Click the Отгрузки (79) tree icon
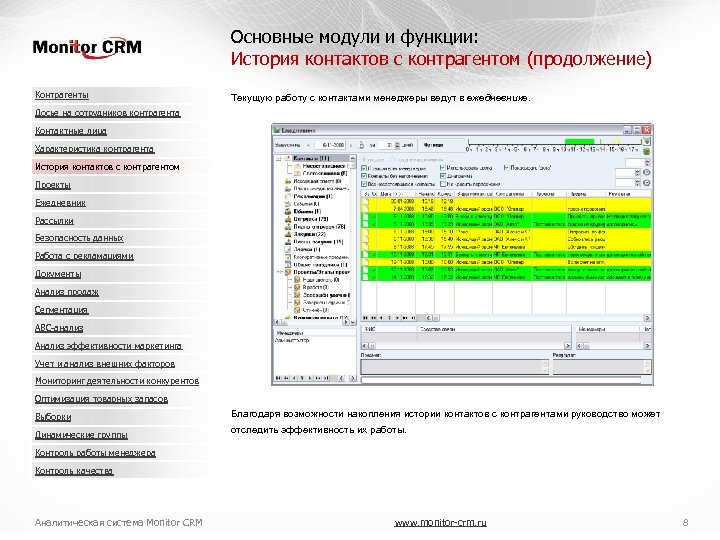Image resolution: width=720 pixels, height=540 pixels. (x=288, y=219)
